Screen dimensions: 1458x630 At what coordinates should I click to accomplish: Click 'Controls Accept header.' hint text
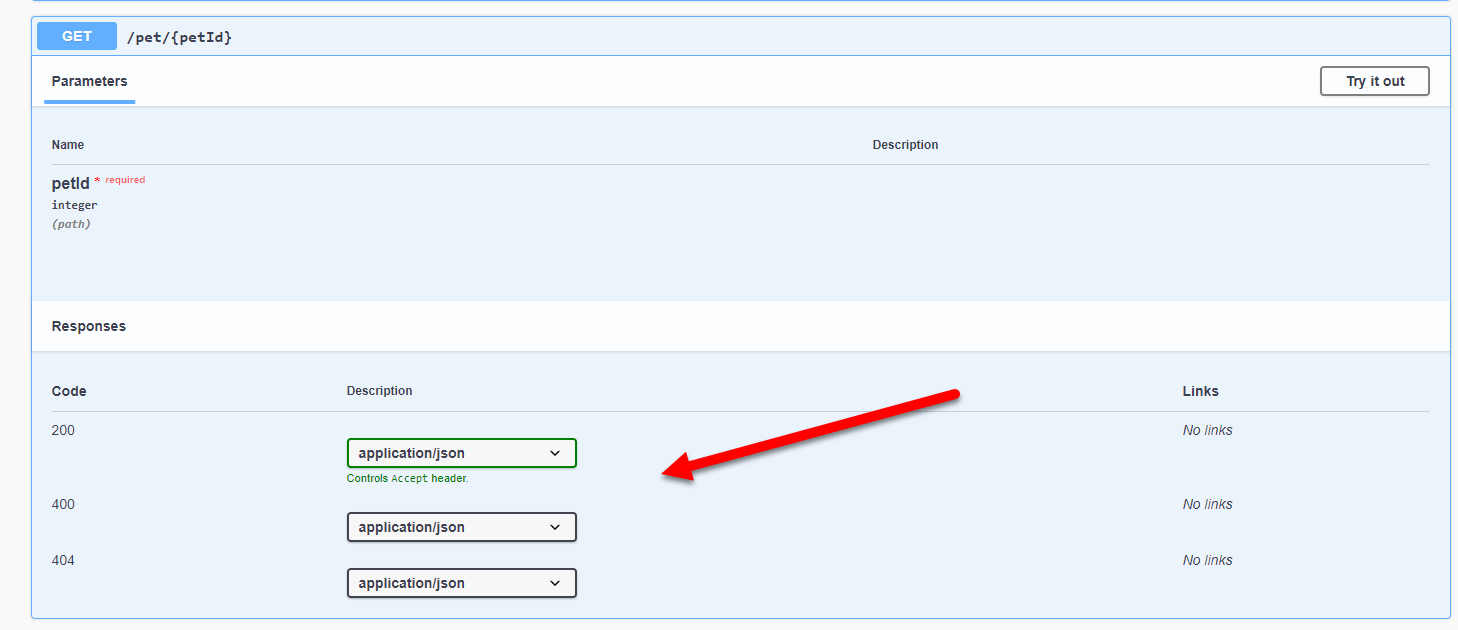pyautogui.click(x=407, y=478)
